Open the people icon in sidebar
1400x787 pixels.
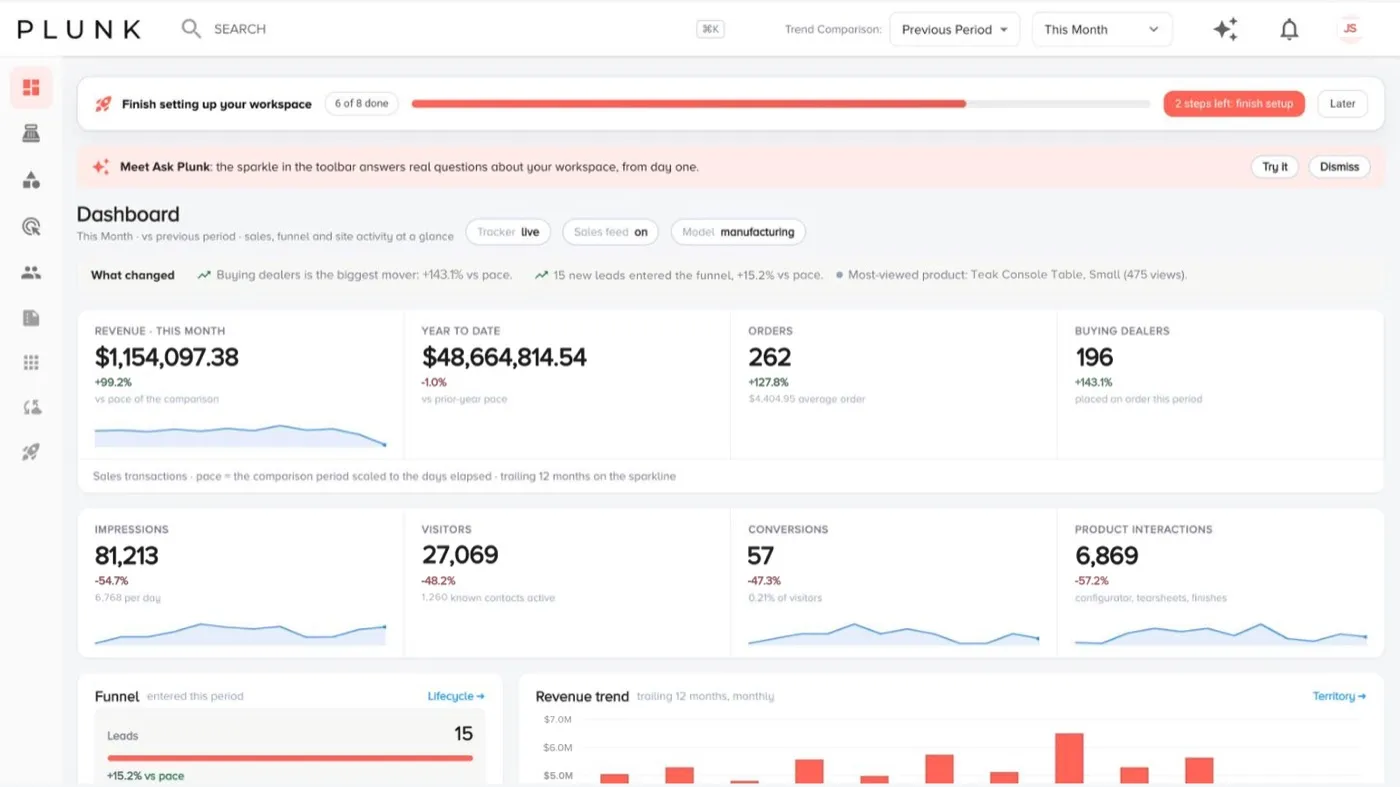point(31,272)
